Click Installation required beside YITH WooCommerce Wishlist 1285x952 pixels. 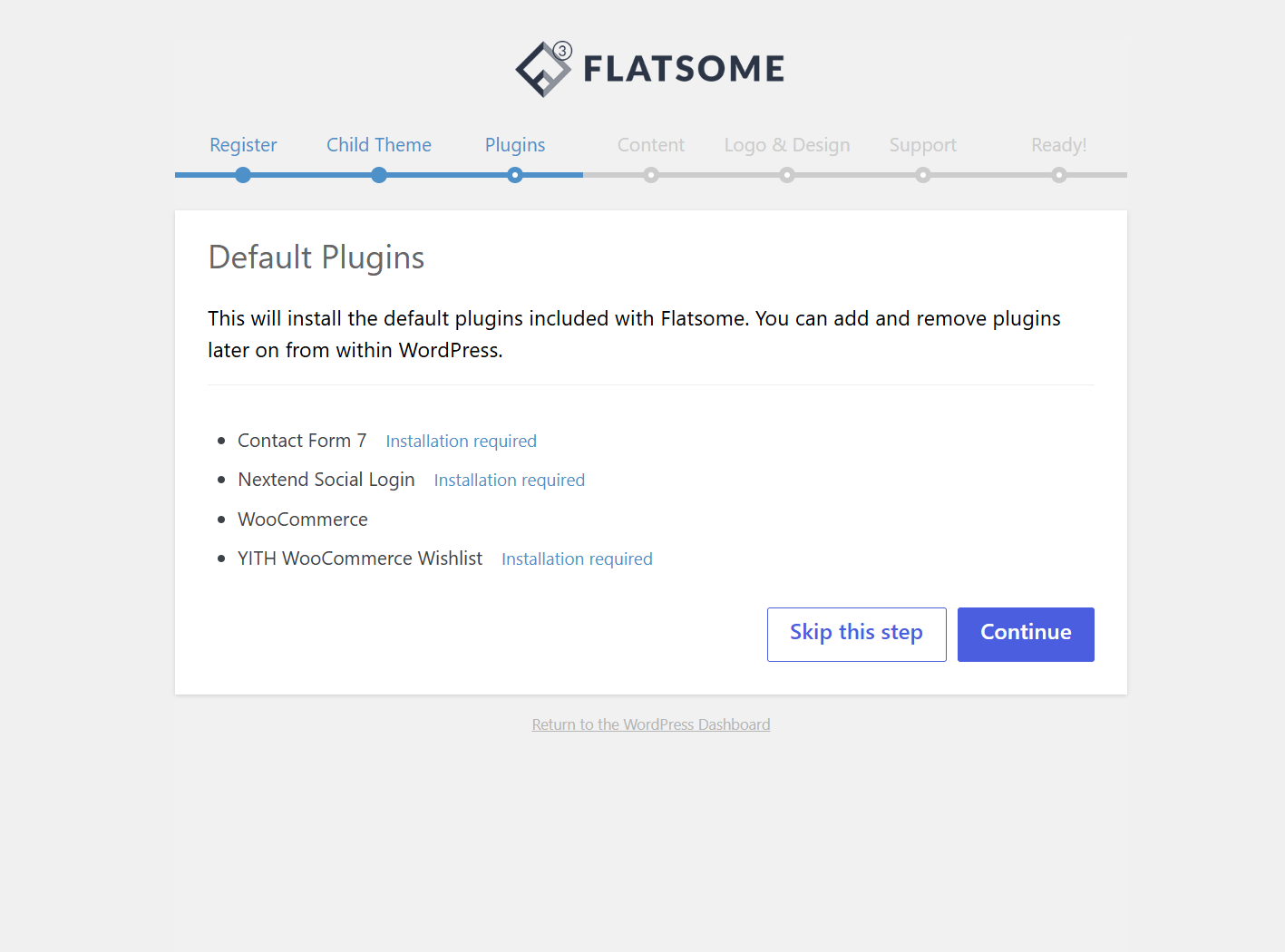coord(577,559)
